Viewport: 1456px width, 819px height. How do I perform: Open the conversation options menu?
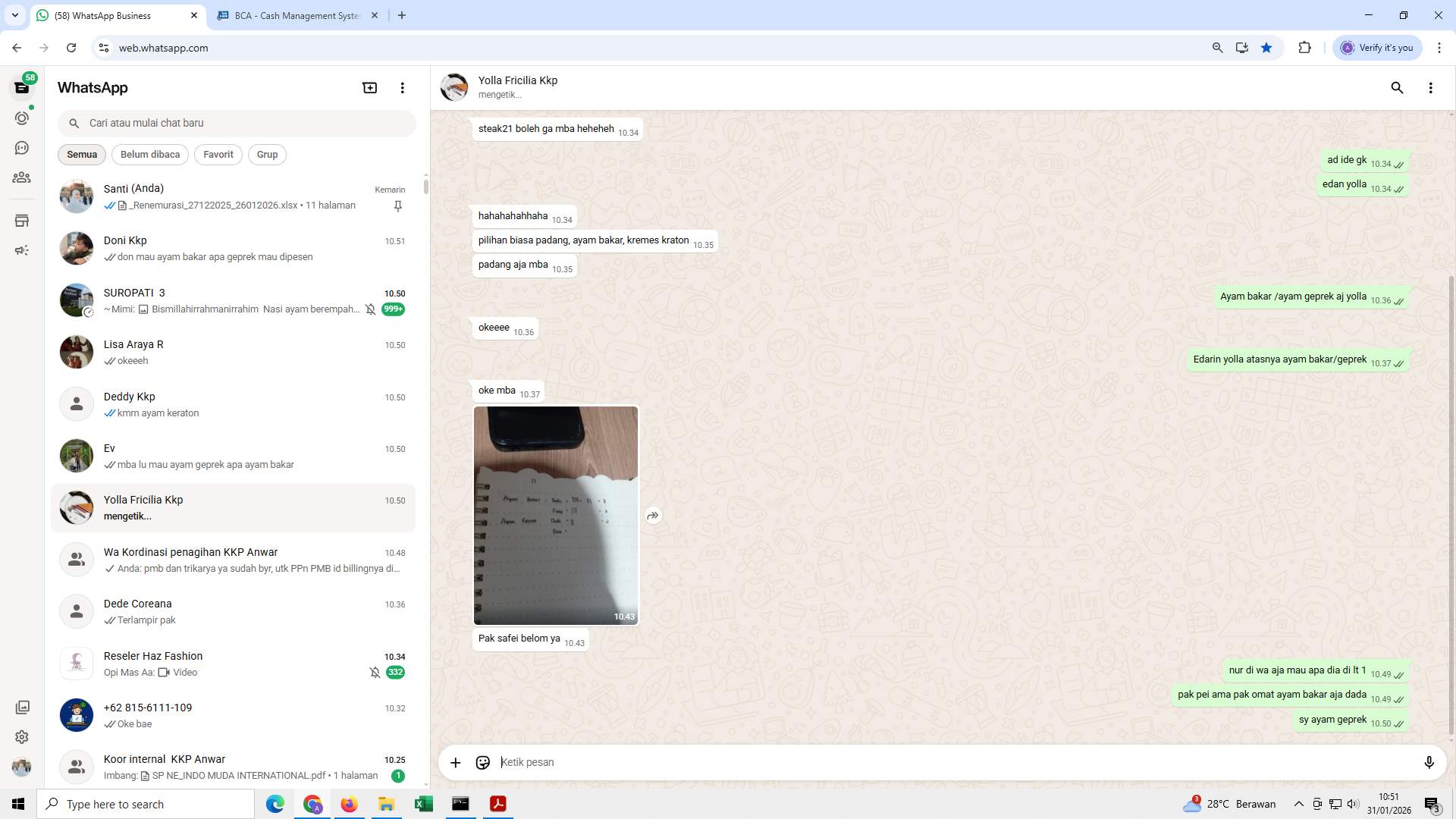tap(1431, 88)
